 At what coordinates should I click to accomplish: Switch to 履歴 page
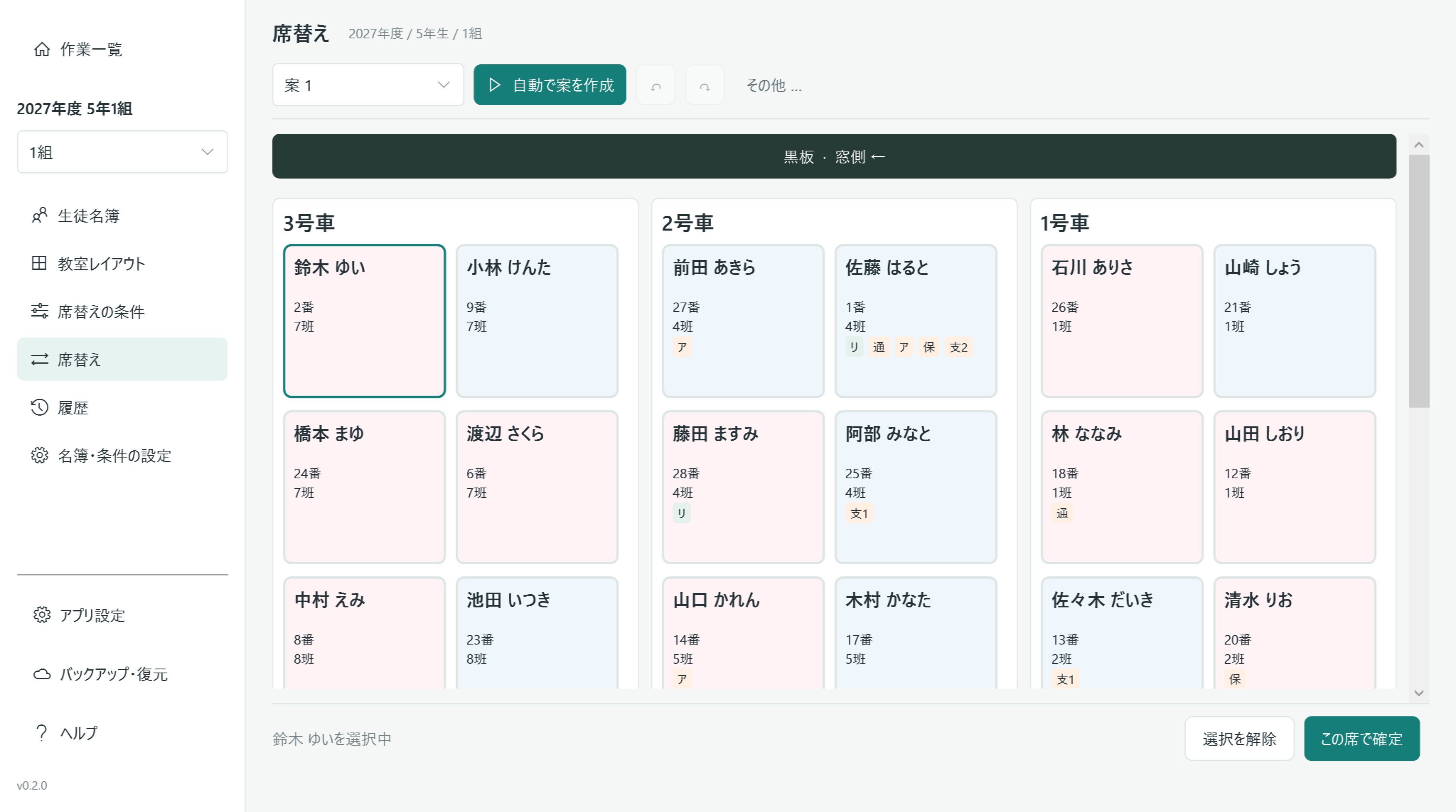(123, 408)
